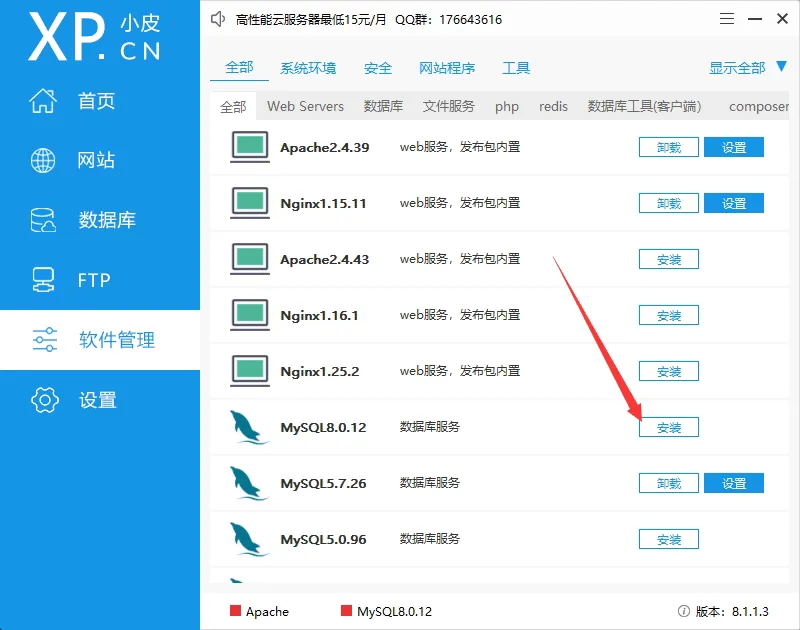Open 网站 websites section in sidebar
This screenshot has width=800, height=630.
96,160
